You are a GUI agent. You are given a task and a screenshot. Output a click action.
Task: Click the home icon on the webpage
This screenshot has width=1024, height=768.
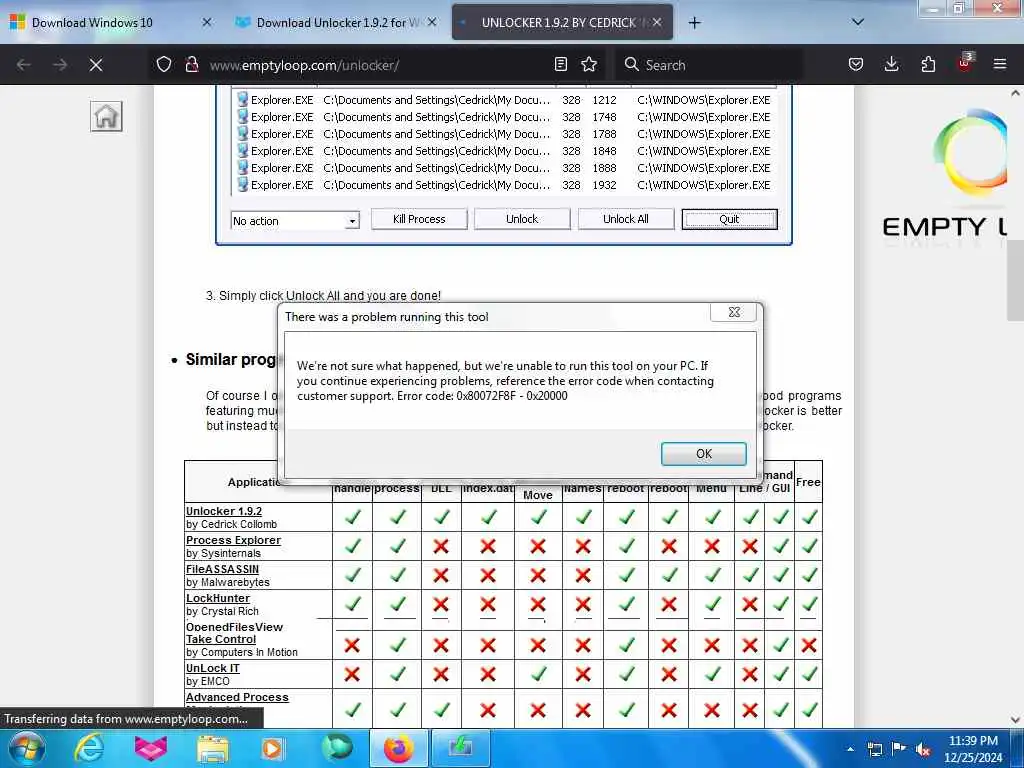106,116
